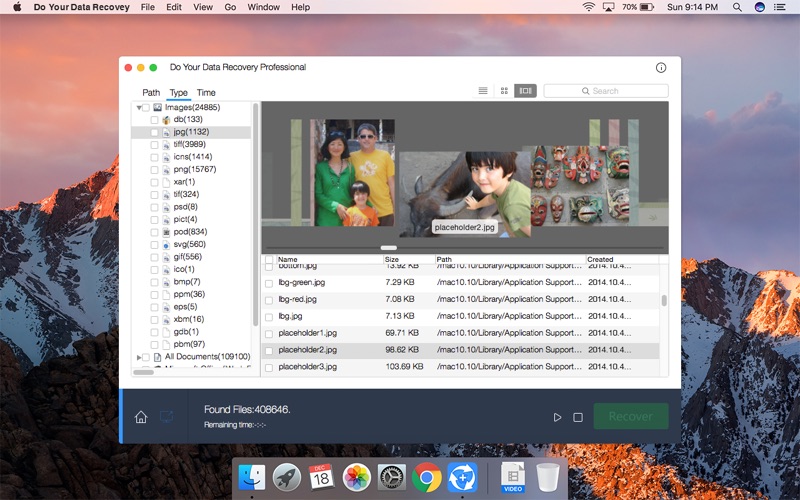This screenshot has width=800, height=500.
Task: Switch to thumbnail grid view icon
Action: 504,91
